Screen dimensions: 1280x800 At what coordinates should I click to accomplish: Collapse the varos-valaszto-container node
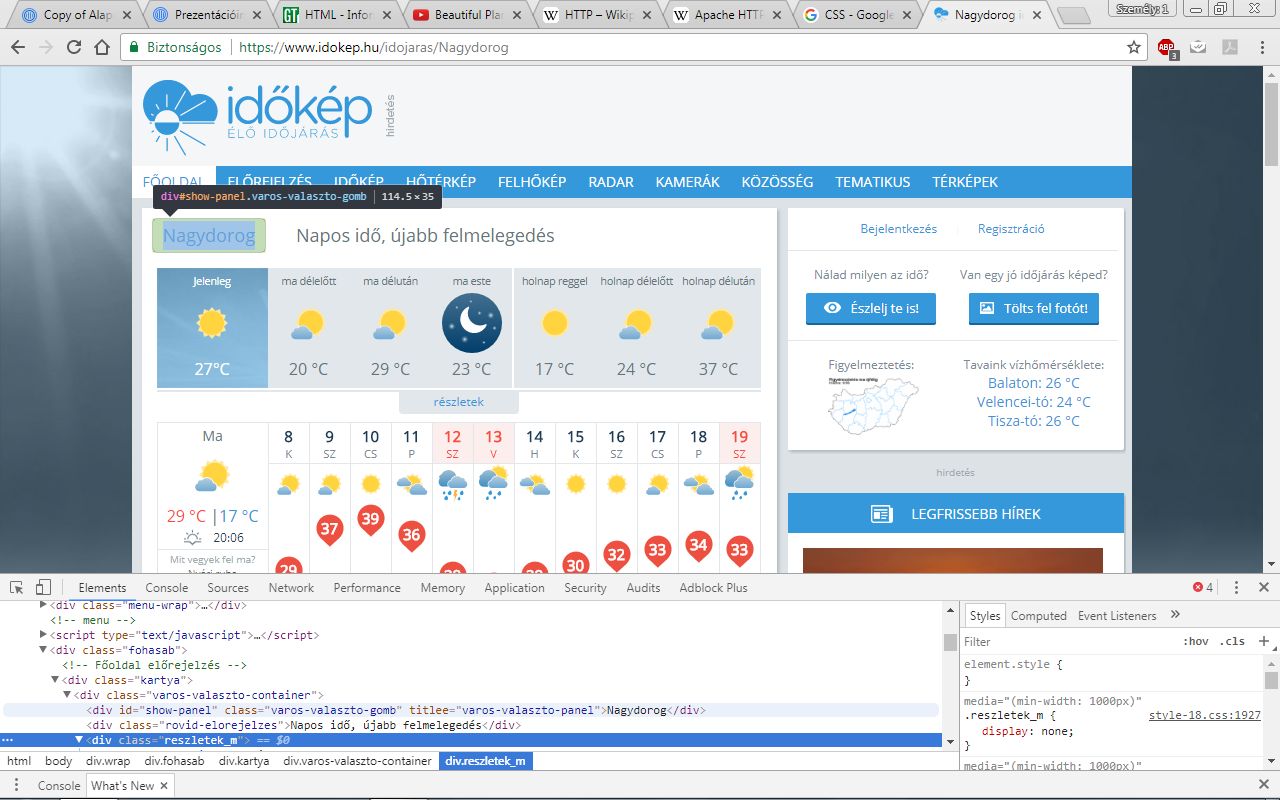point(67,695)
